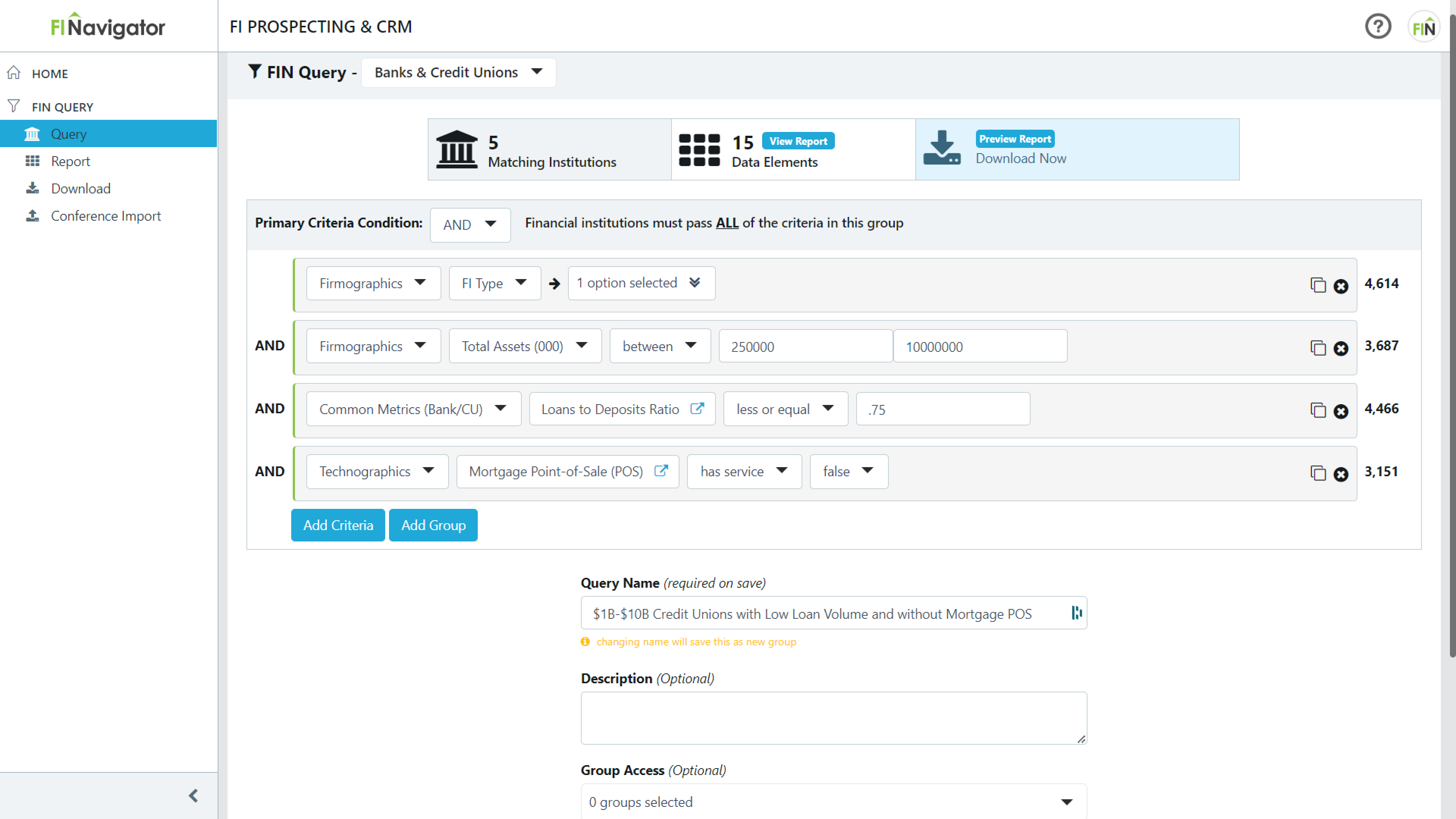
Task: Open the 'false' value dropdown
Action: point(849,471)
